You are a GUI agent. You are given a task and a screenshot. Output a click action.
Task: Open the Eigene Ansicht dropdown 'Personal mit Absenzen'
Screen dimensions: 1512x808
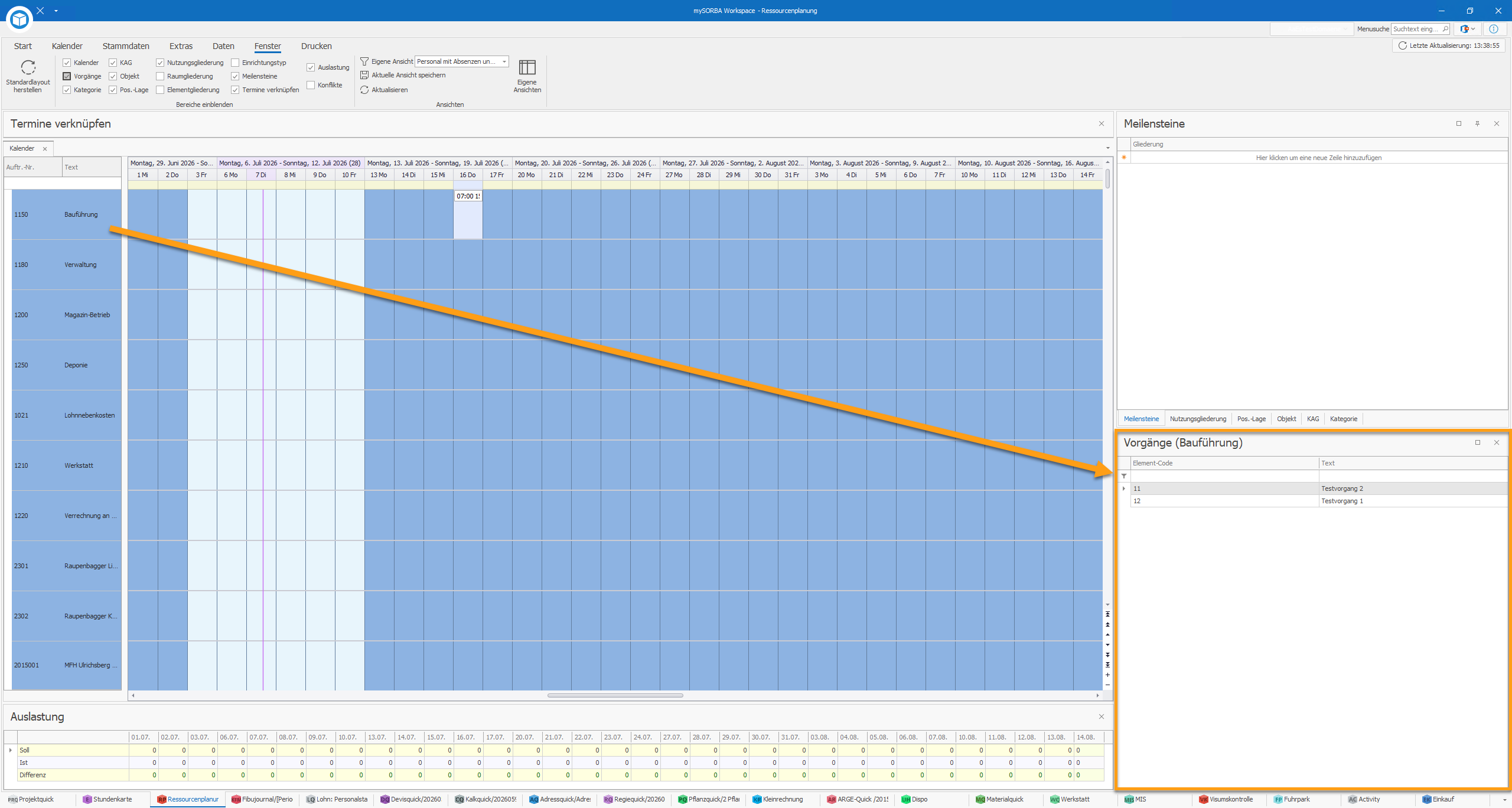[x=504, y=61]
